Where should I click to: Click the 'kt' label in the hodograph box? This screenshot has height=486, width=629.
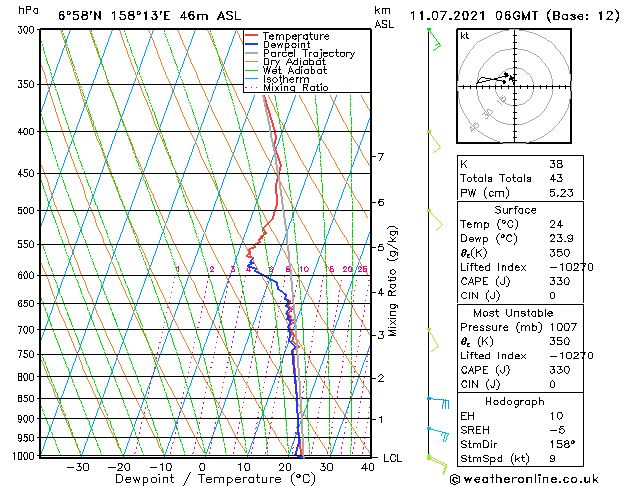[x=464, y=36]
